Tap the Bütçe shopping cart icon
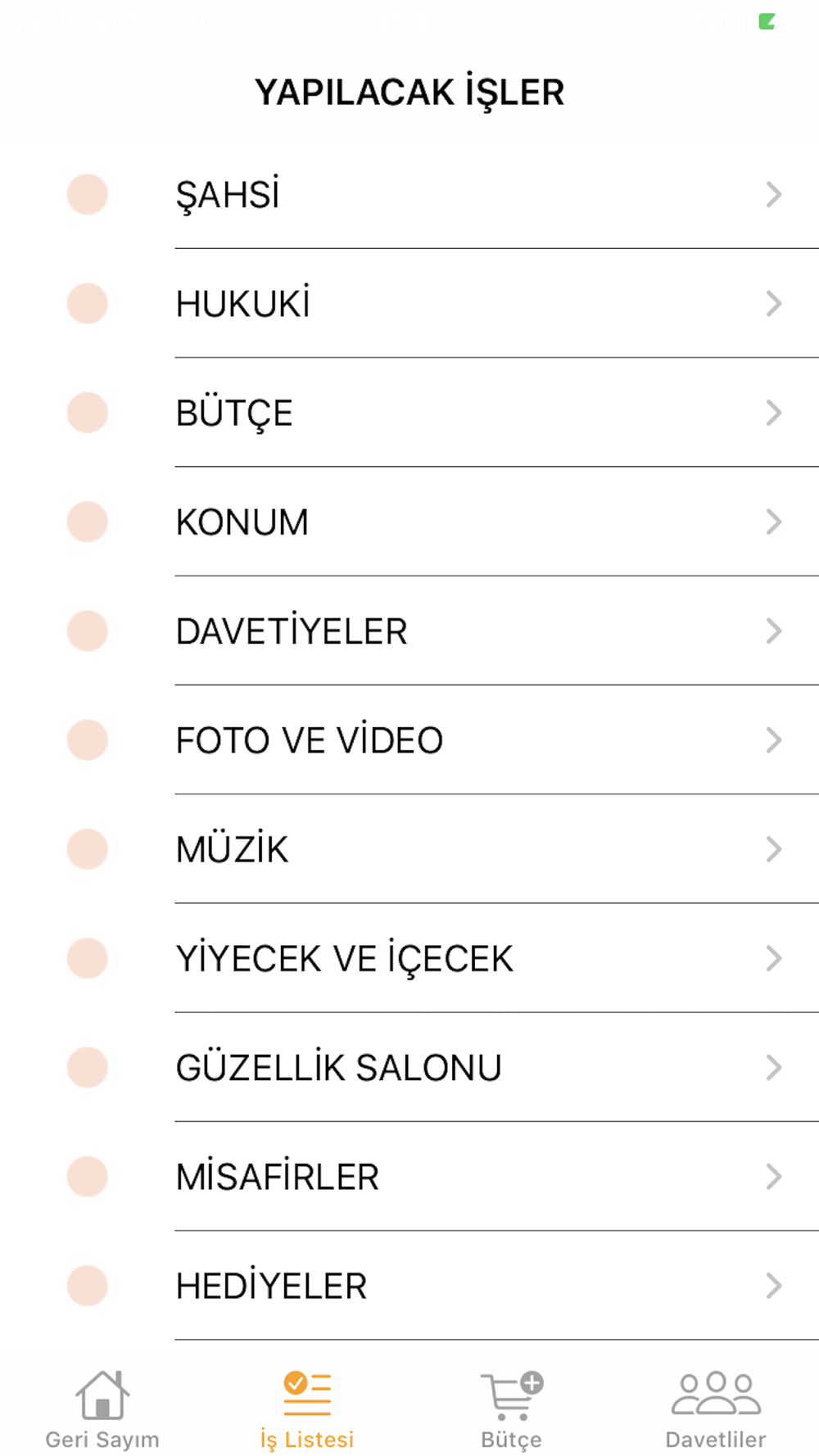The image size is (819, 1456). click(512, 1395)
